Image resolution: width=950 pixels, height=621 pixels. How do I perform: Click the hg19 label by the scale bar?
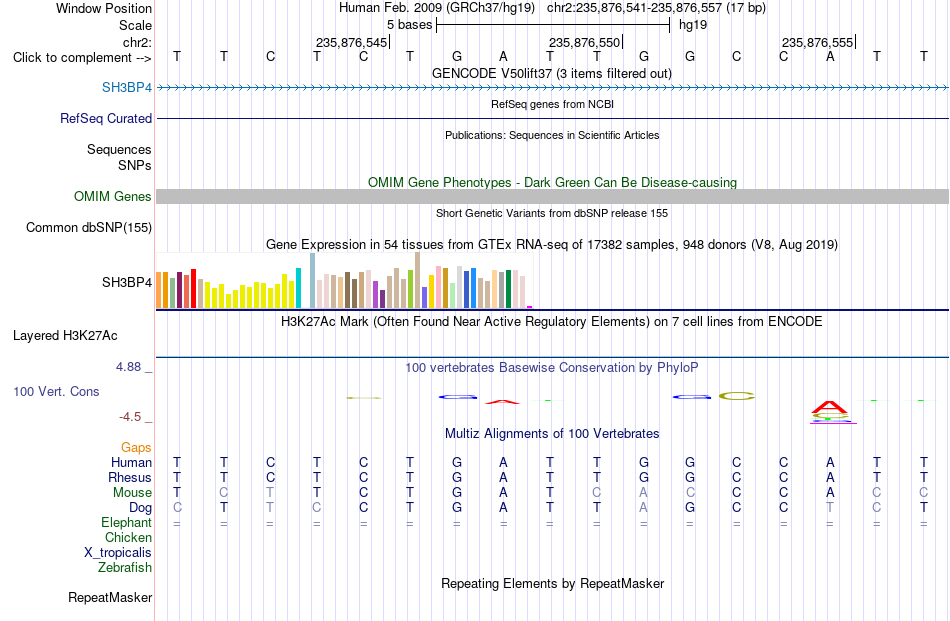[693, 25]
